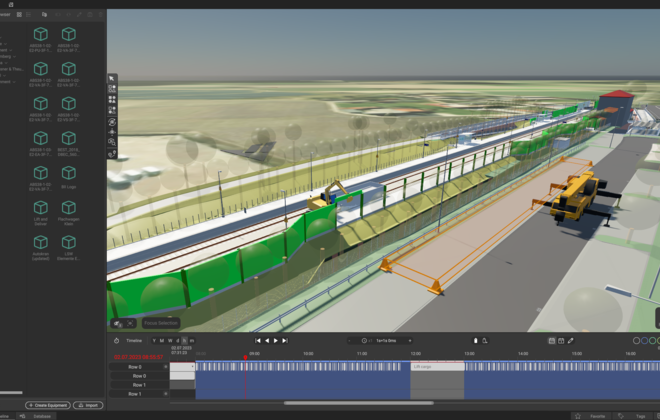The width and height of the screenshot is (660, 420).
Task: Expand the first Row 0 track
Action: coord(165,367)
